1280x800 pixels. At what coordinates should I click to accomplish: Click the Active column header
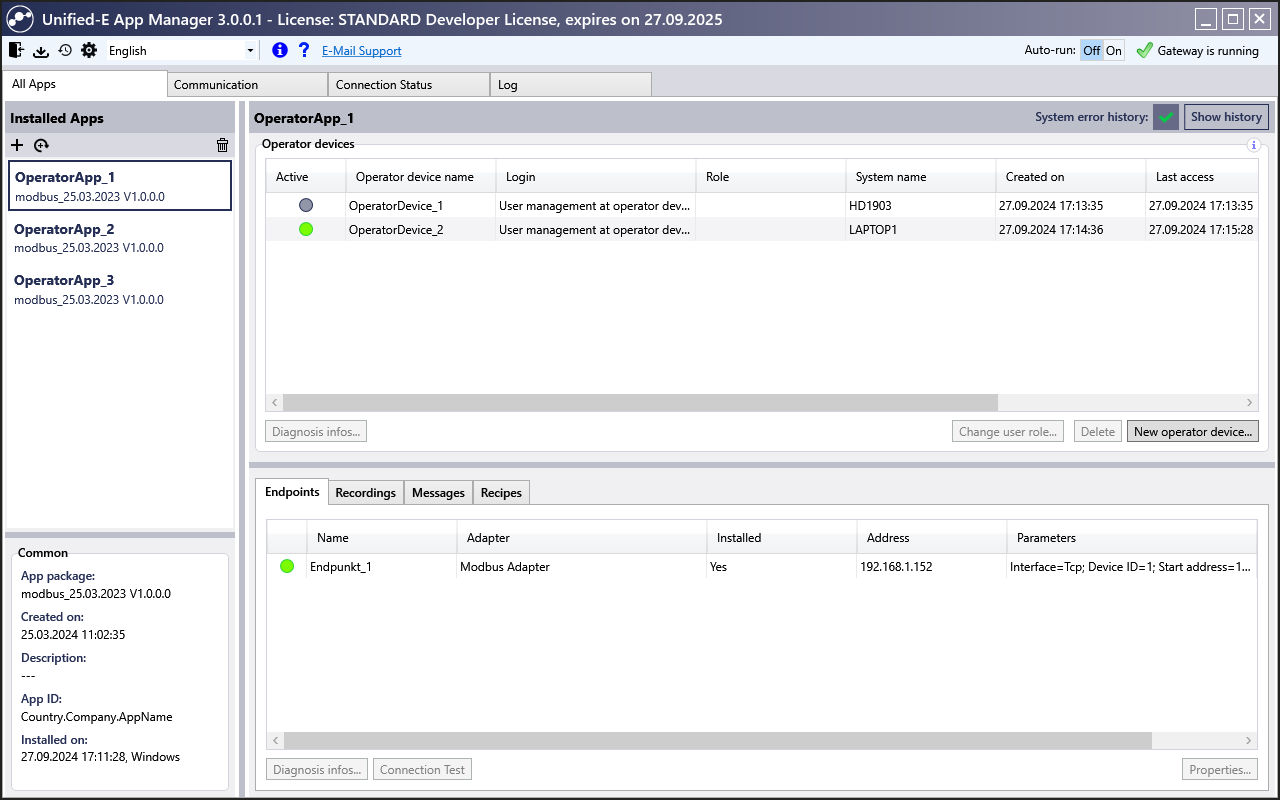(x=306, y=177)
